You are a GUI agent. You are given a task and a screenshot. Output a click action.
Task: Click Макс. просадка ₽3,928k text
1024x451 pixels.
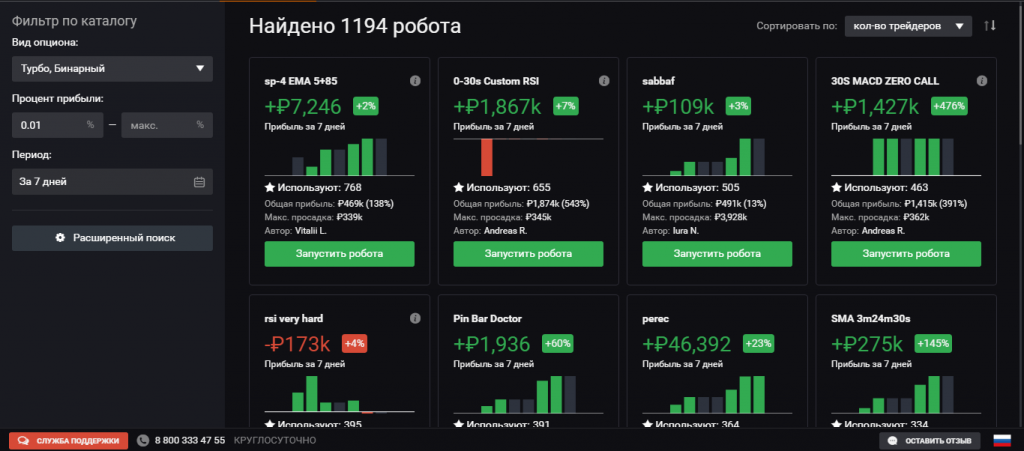(x=695, y=217)
